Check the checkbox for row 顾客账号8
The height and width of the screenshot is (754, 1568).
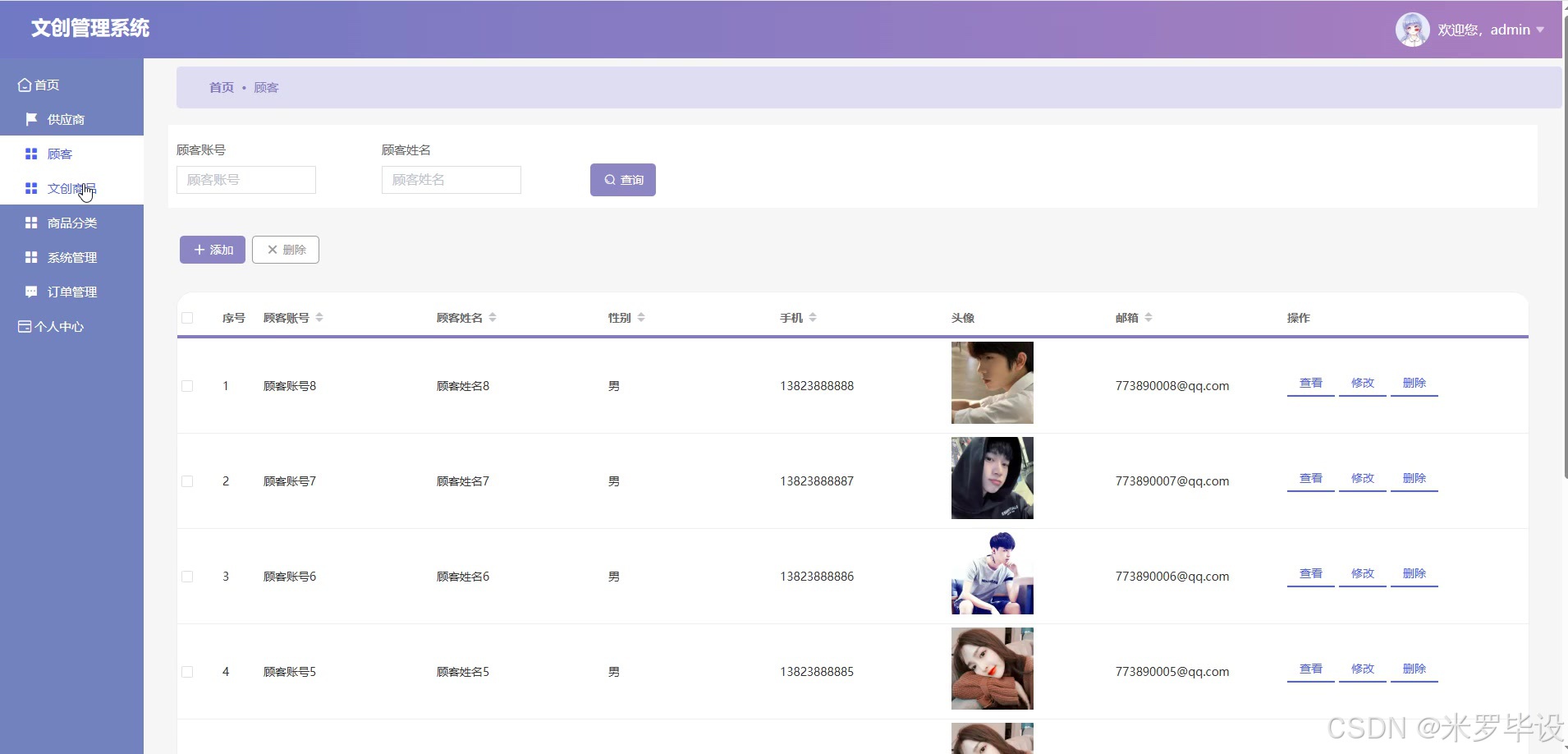[187, 386]
